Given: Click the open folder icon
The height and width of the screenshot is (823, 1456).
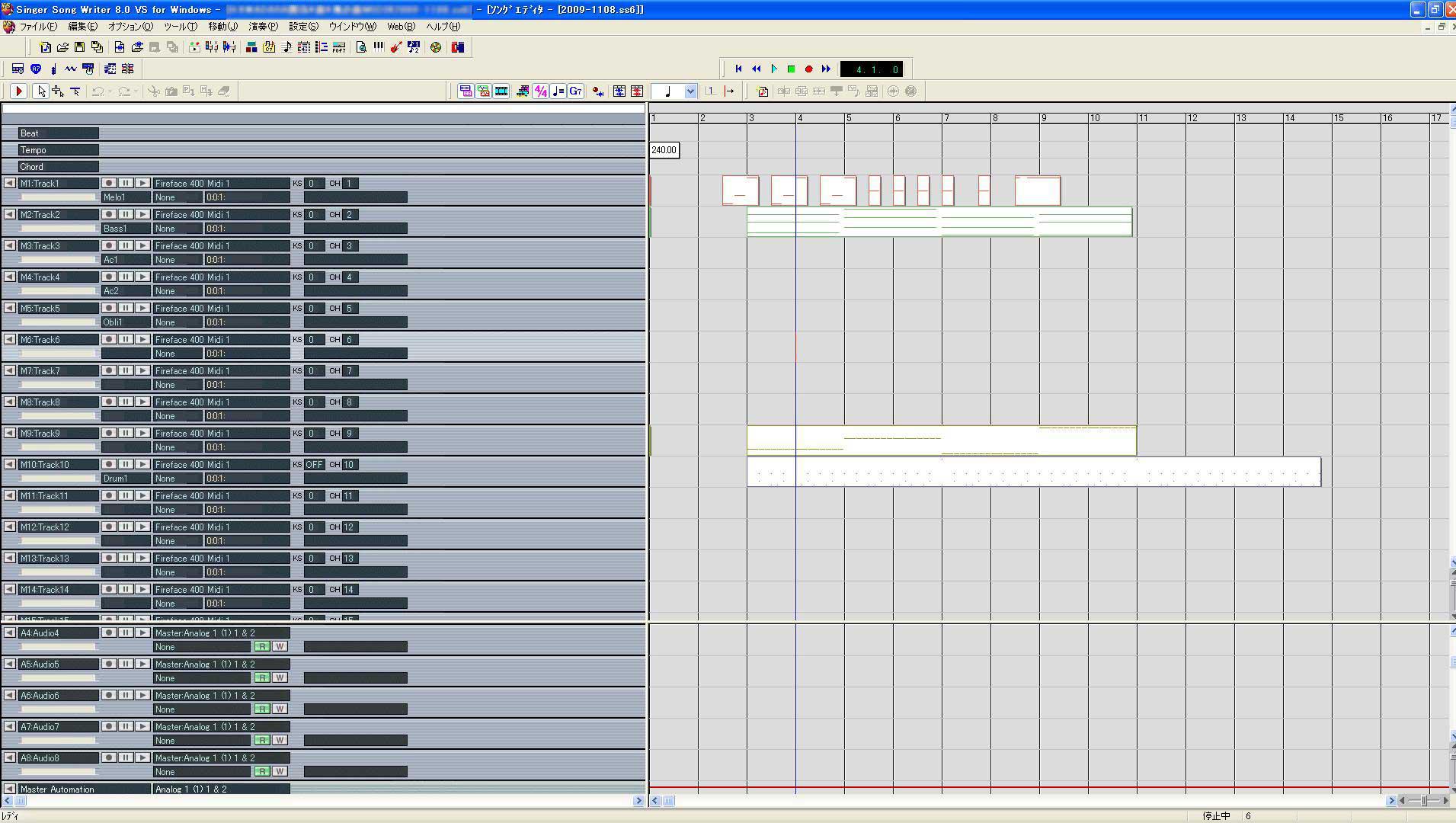Looking at the screenshot, I should point(62,47).
